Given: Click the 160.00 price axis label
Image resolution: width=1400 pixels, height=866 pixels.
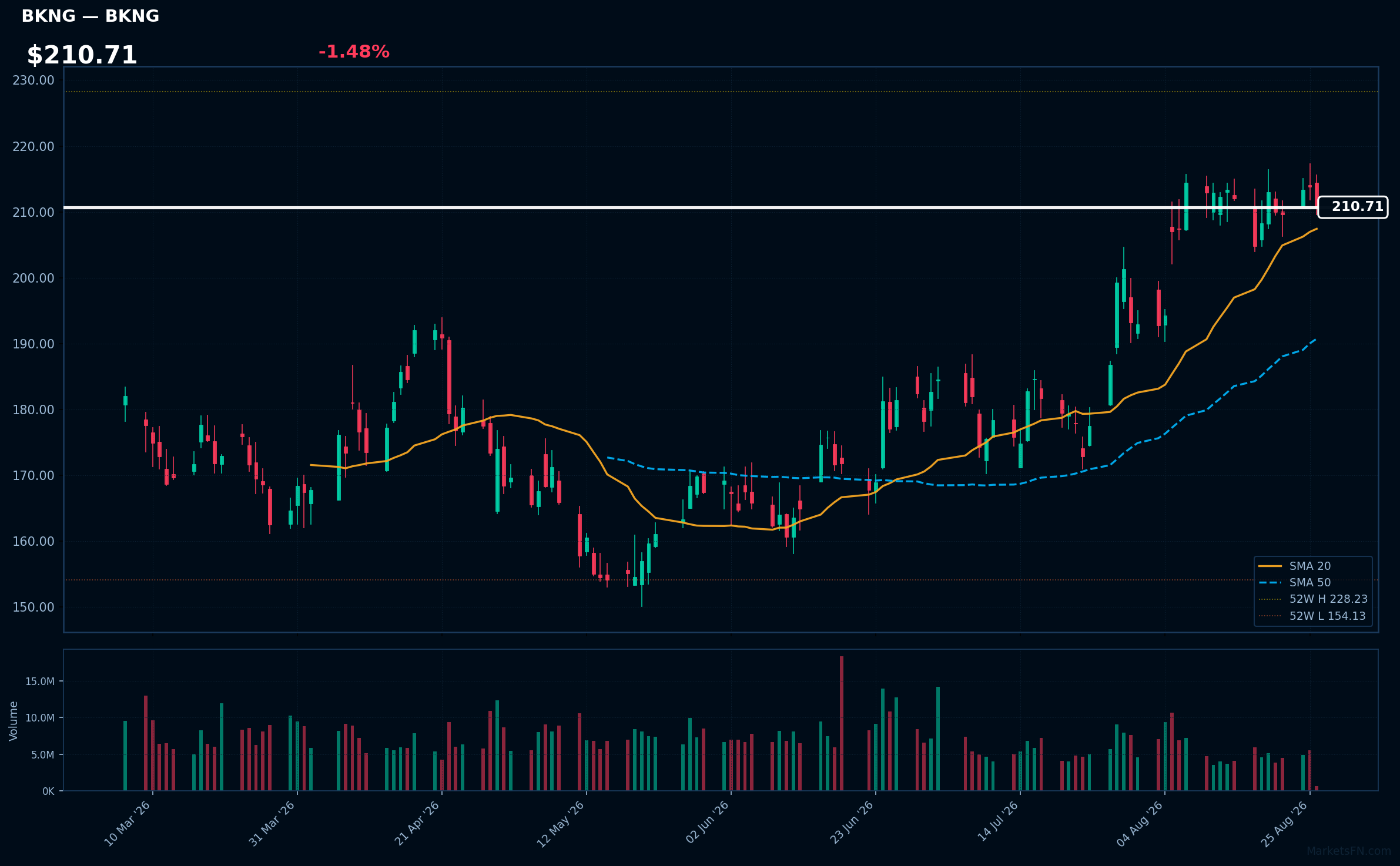Looking at the screenshot, I should coord(34,541).
